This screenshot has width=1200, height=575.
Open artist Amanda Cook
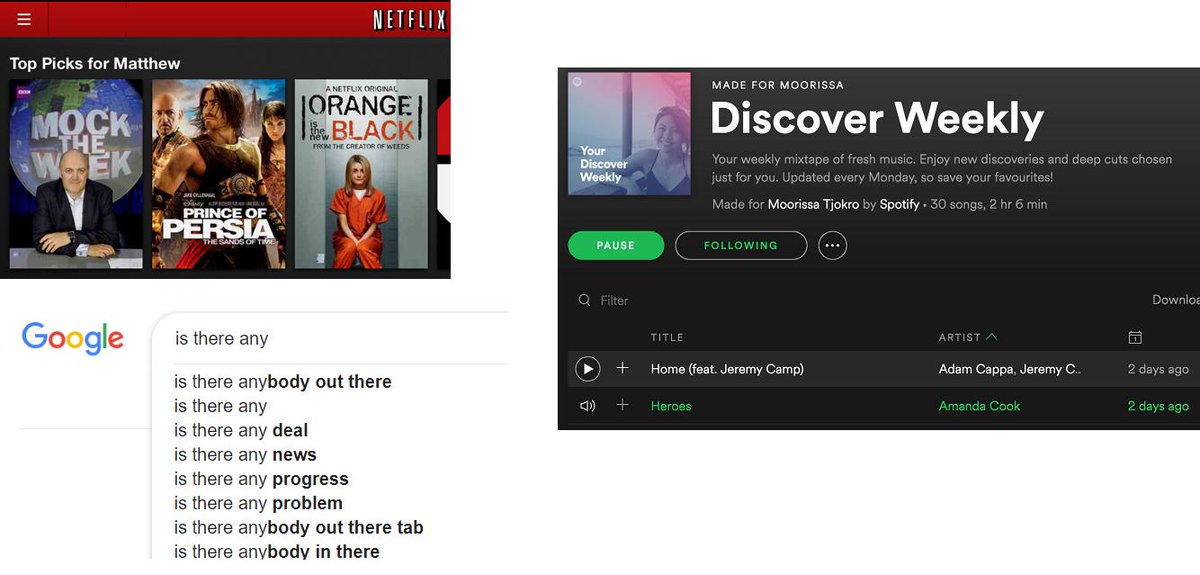pyautogui.click(x=980, y=406)
